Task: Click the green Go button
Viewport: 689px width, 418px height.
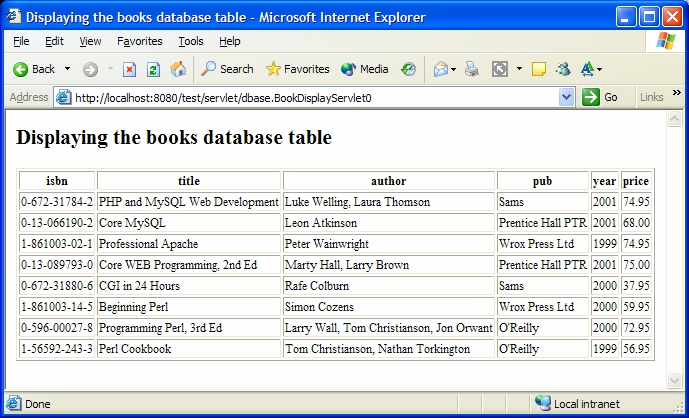Action: pyautogui.click(x=600, y=97)
